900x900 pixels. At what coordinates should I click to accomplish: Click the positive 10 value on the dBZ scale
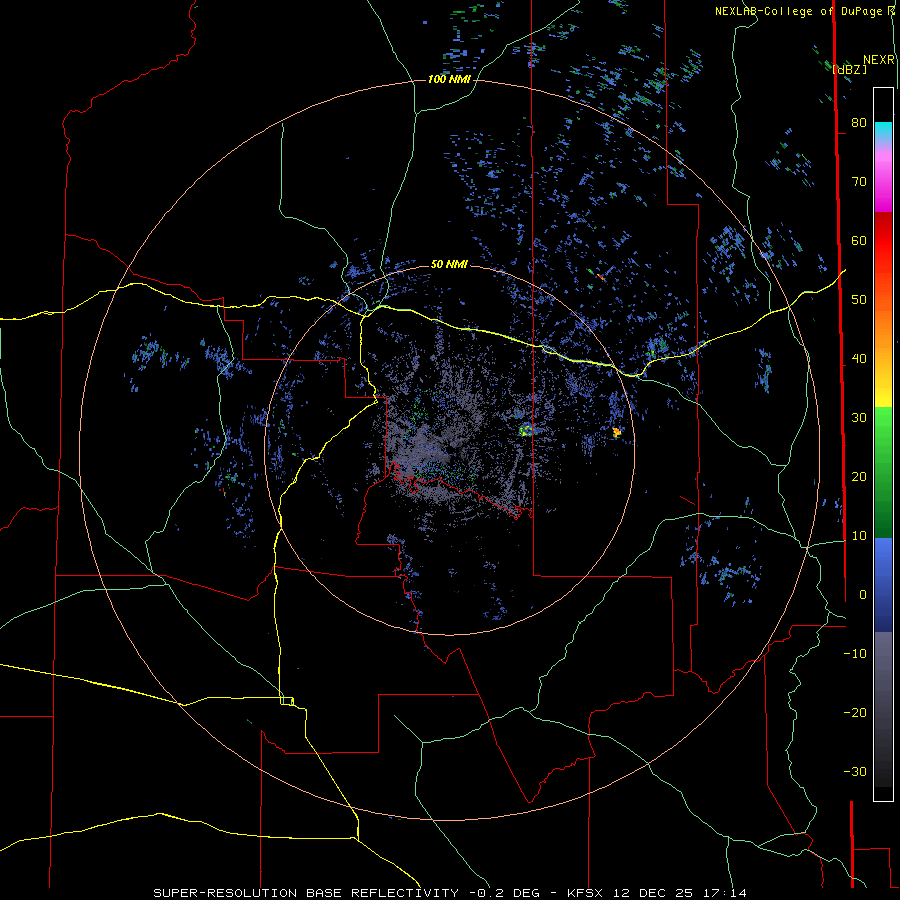859,536
